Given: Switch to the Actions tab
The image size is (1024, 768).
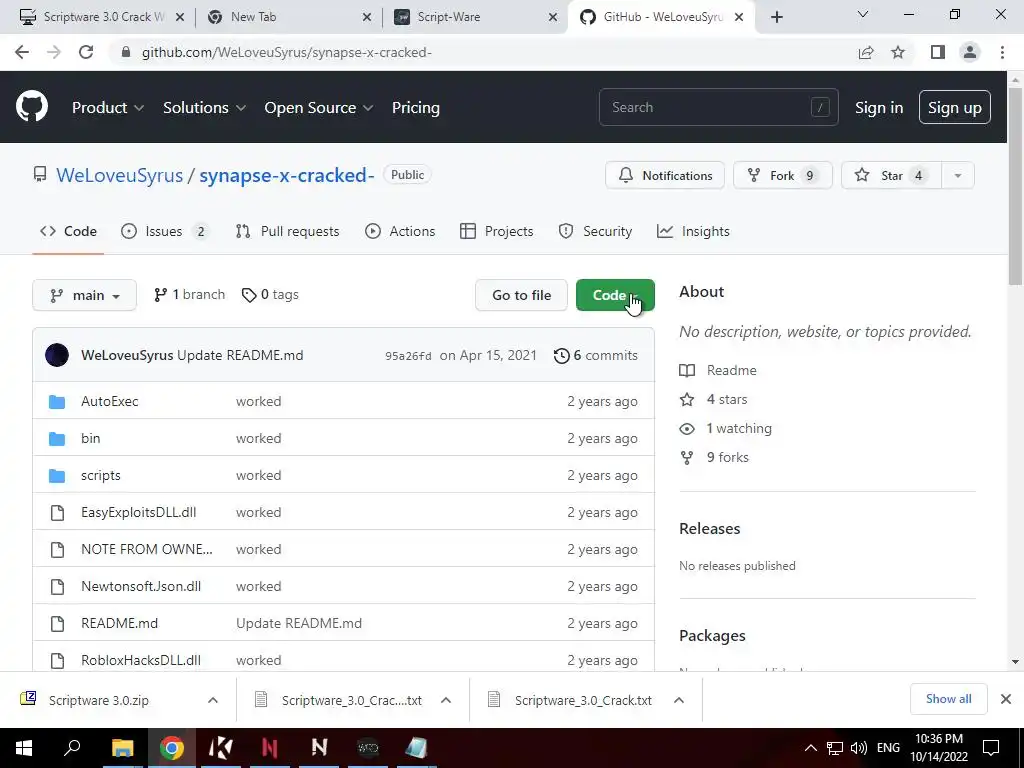Looking at the screenshot, I should pyautogui.click(x=400, y=231).
